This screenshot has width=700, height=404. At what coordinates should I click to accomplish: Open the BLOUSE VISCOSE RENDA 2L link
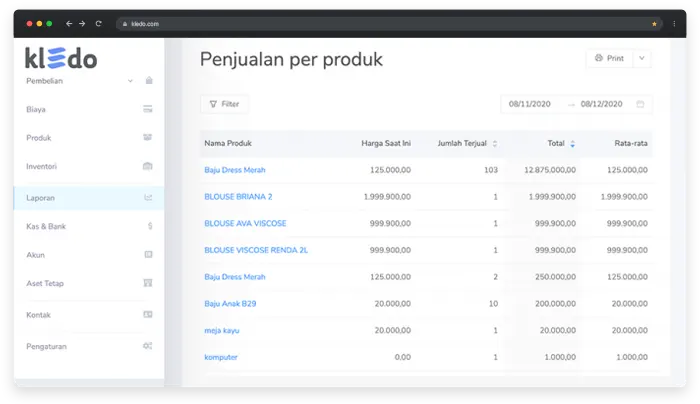click(256, 250)
